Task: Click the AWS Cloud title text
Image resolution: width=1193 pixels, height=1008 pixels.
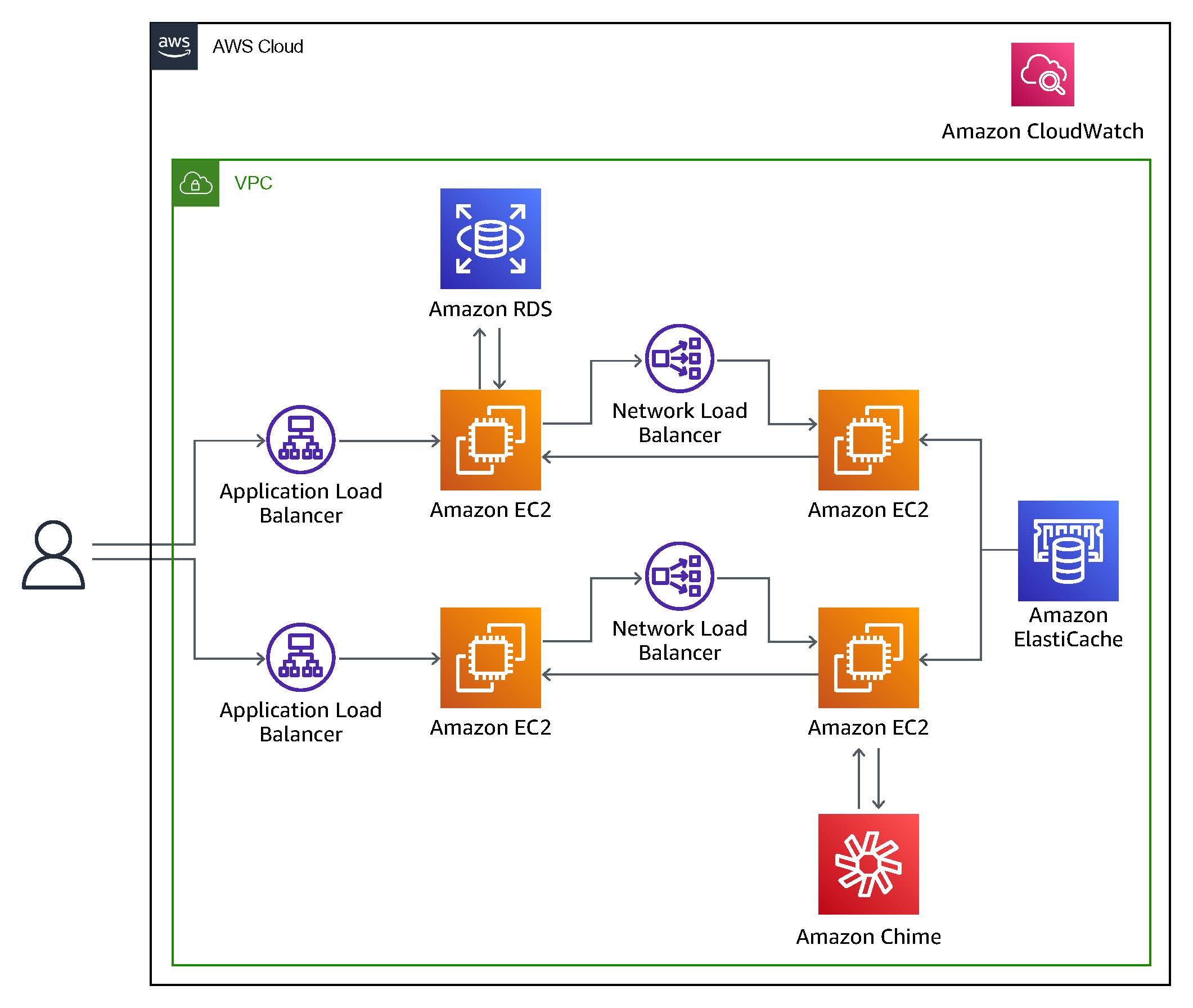Action: click(x=258, y=47)
